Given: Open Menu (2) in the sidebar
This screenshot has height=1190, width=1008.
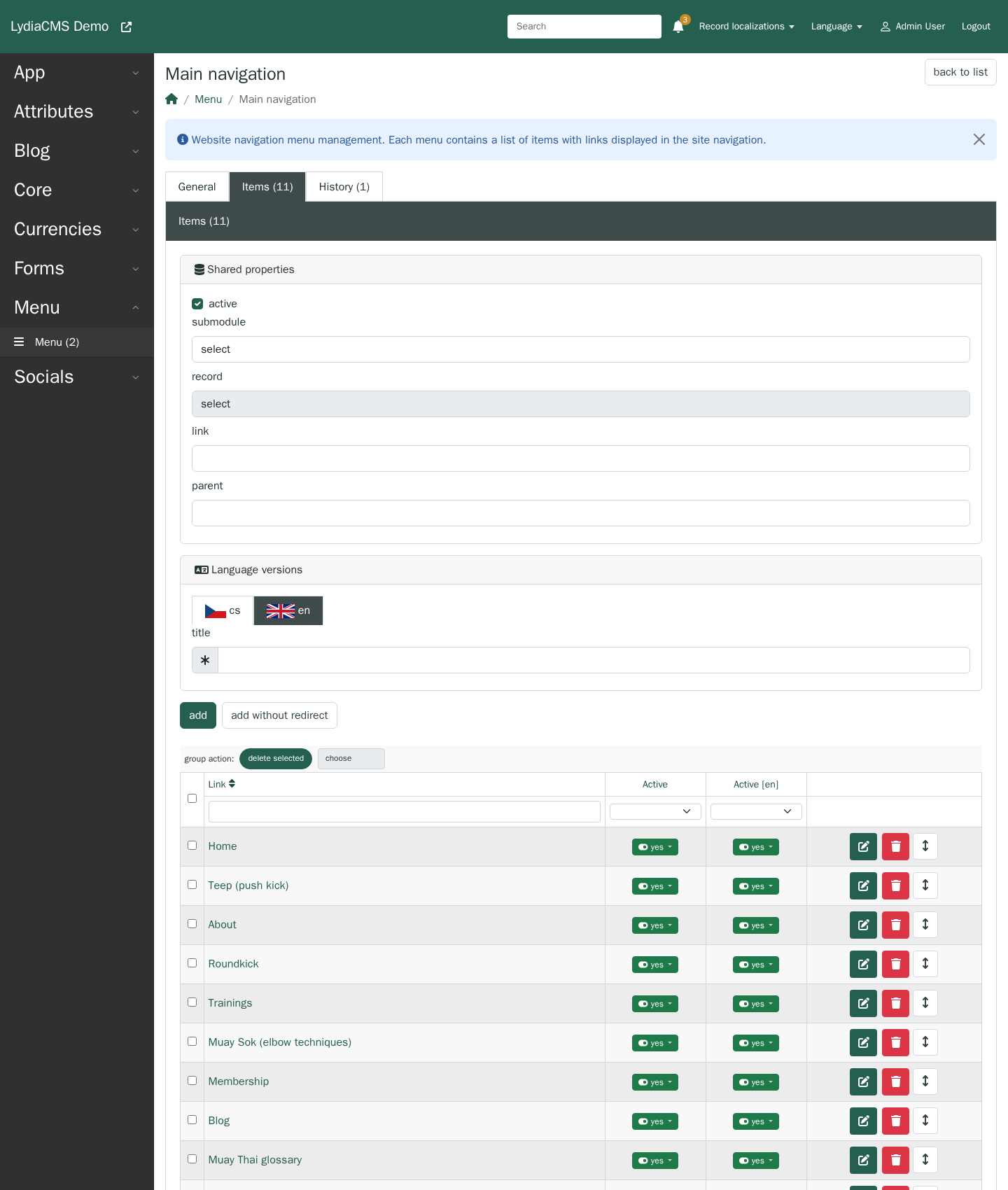Looking at the screenshot, I should (x=77, y=342).
